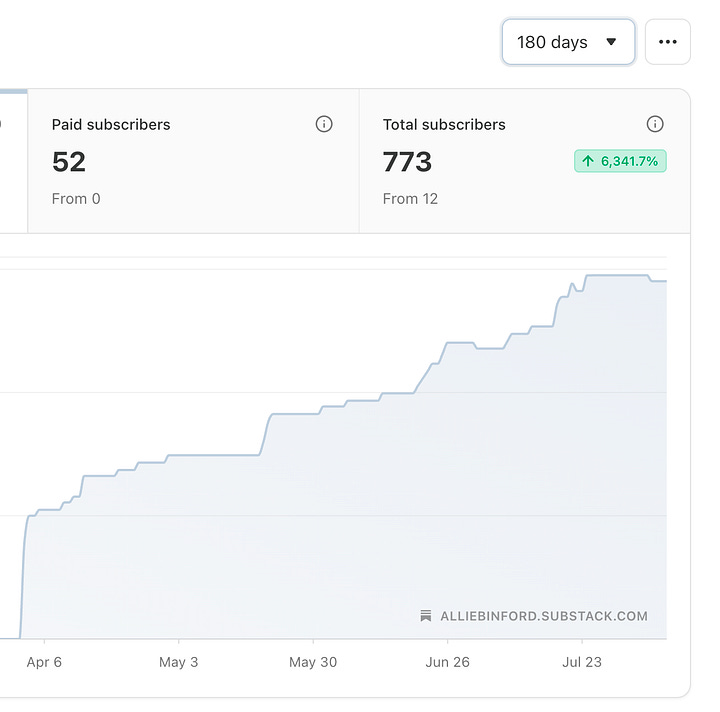Show info tooltip for Total subscribers
The width and height of the screenshot is (720, 712).
[655, 124]
